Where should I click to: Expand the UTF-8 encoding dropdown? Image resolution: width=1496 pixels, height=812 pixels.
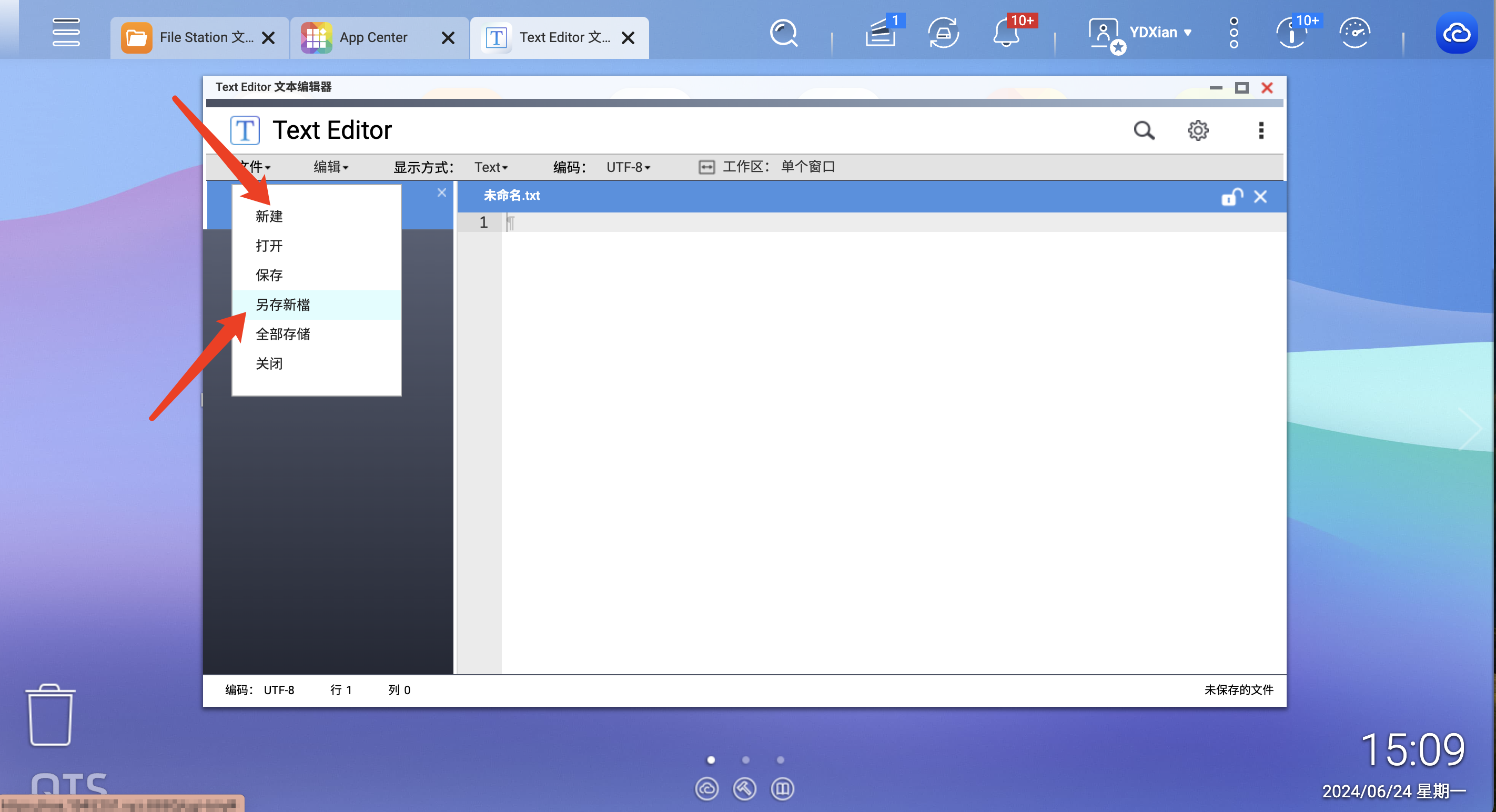coord(629,167)
